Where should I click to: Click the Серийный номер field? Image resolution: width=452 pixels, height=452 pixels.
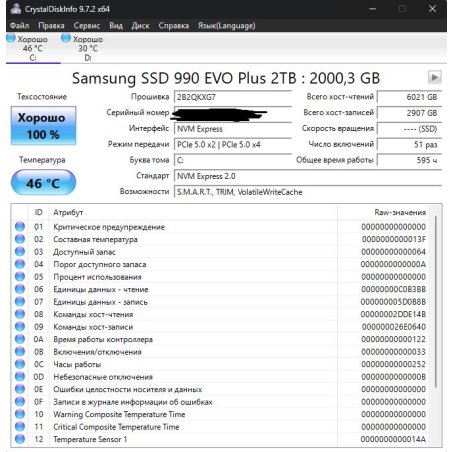[233, 113]
